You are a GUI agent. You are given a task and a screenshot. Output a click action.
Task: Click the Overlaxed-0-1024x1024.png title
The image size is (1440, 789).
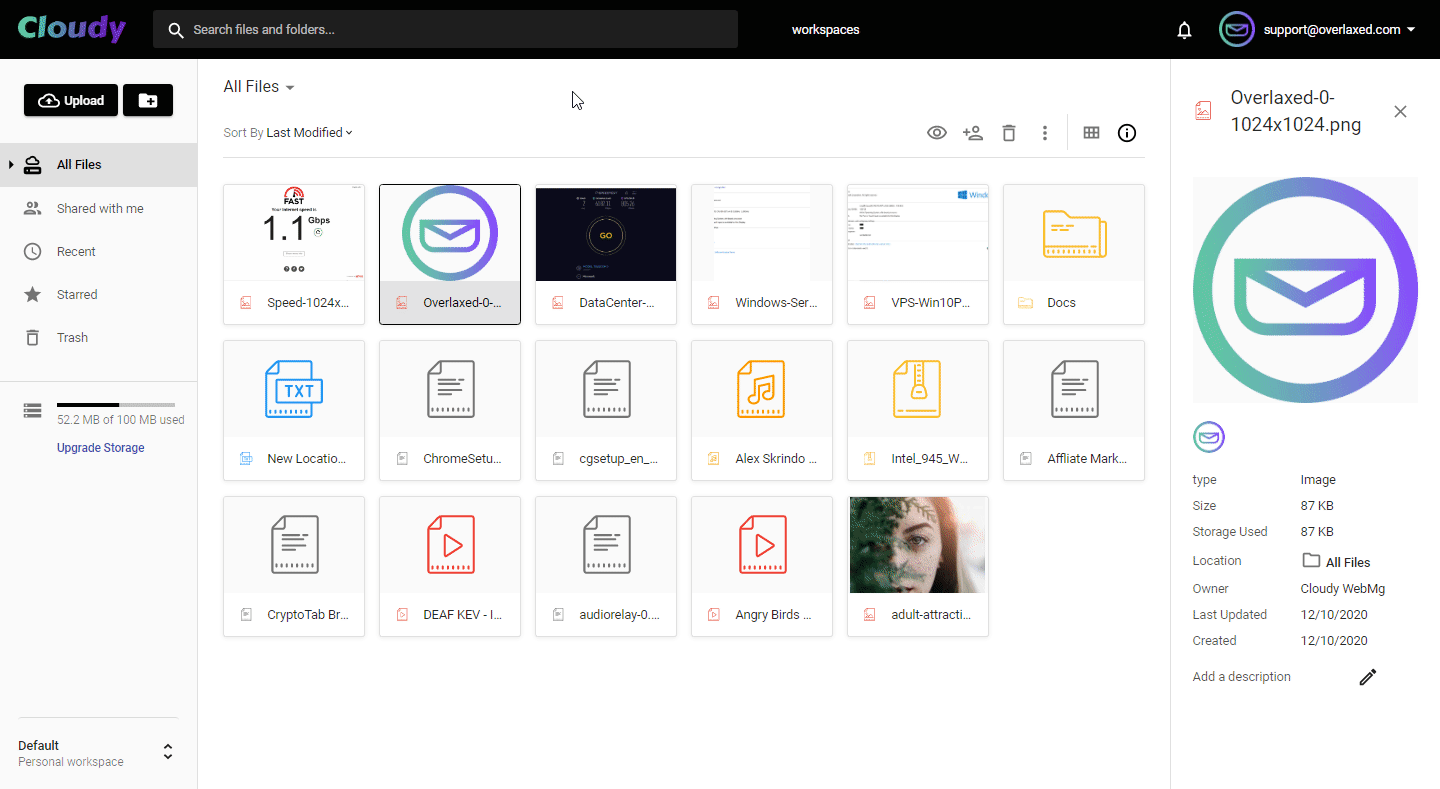click(x=1296, y=111)
